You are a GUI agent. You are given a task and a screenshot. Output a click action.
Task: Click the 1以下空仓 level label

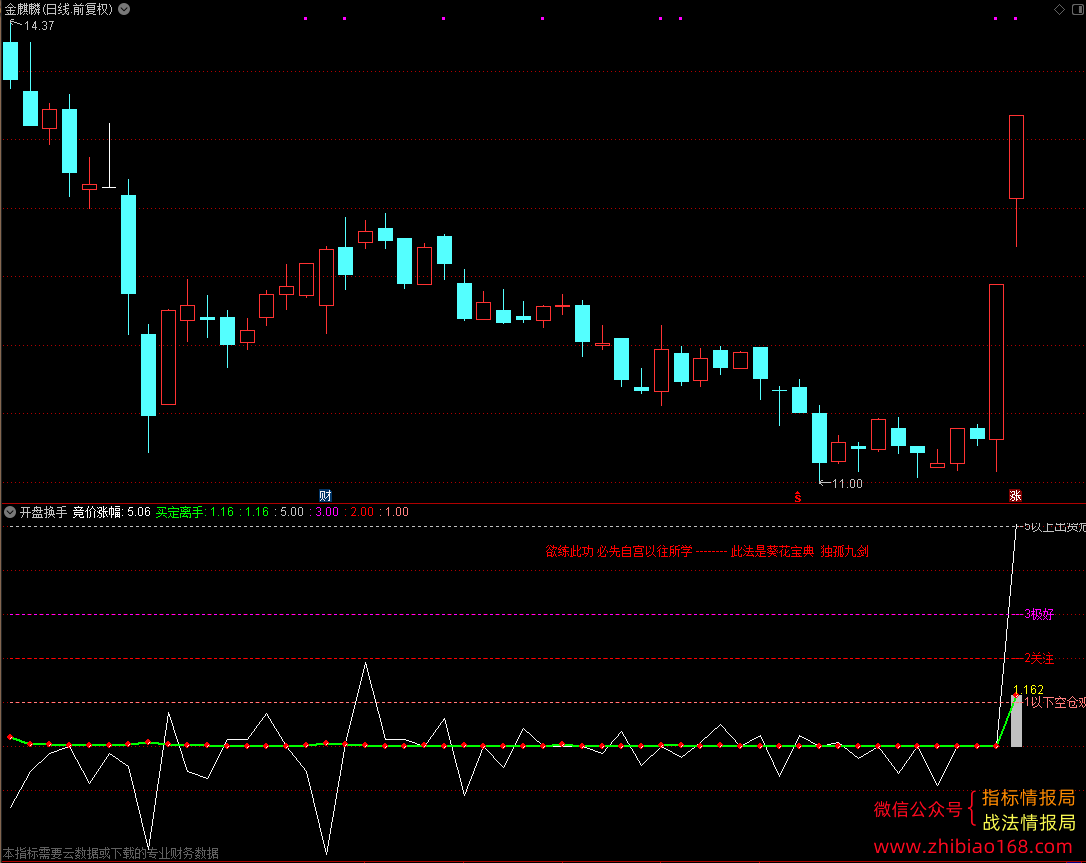(1055, 702)
